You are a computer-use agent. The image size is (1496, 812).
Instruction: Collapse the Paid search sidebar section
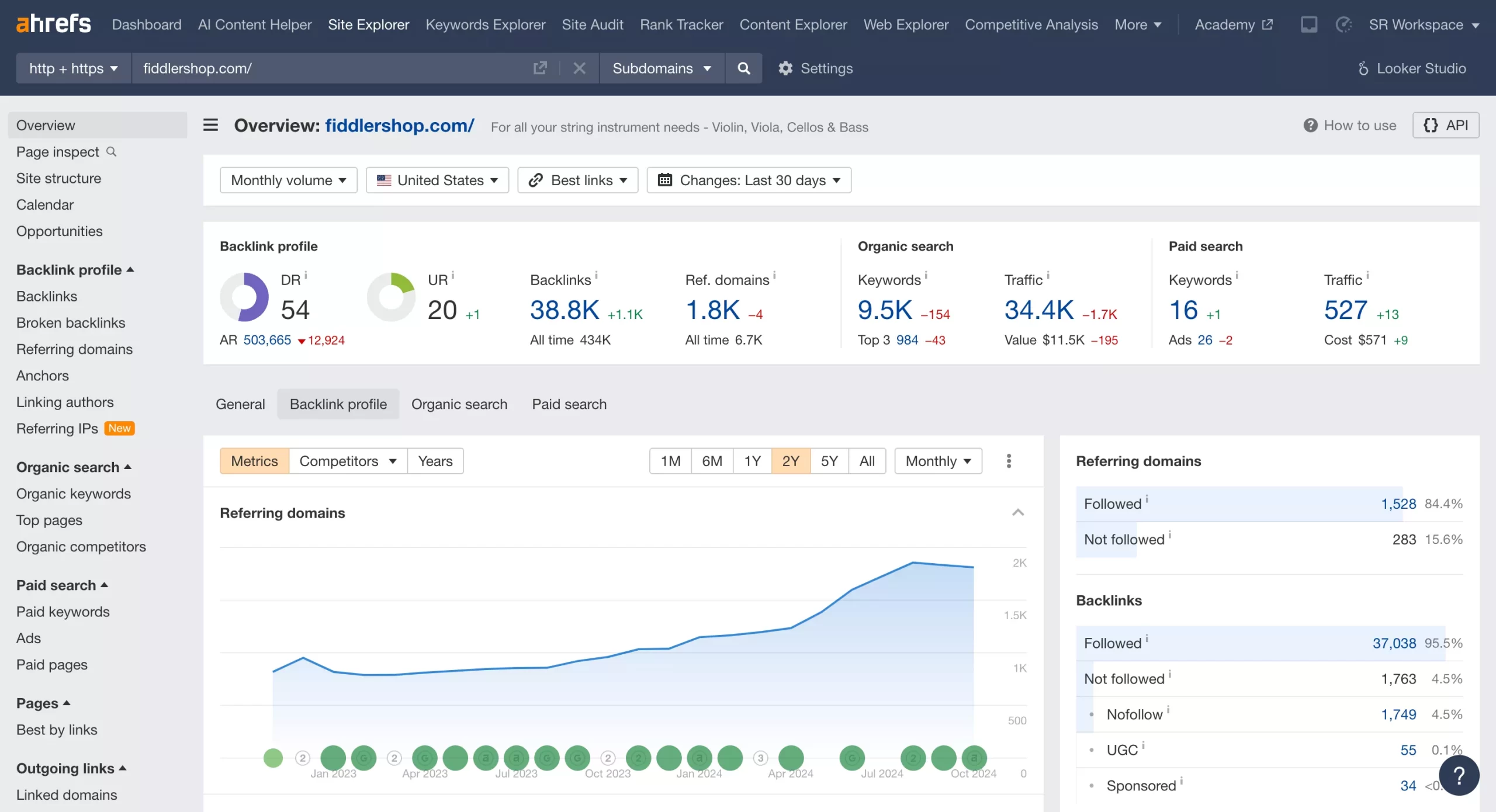click(62, 585)
